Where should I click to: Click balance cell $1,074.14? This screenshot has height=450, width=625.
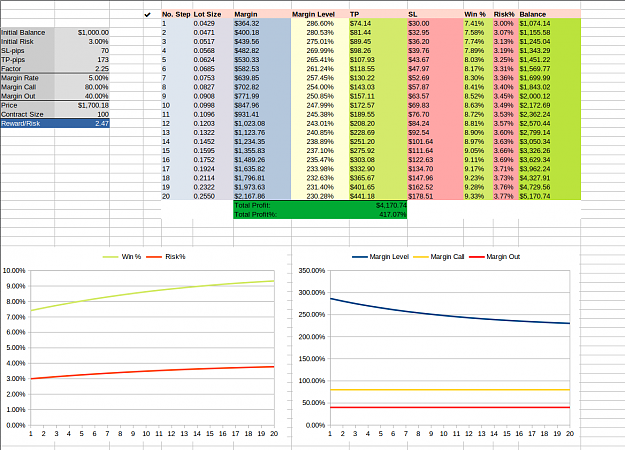[x=550, y=24]
